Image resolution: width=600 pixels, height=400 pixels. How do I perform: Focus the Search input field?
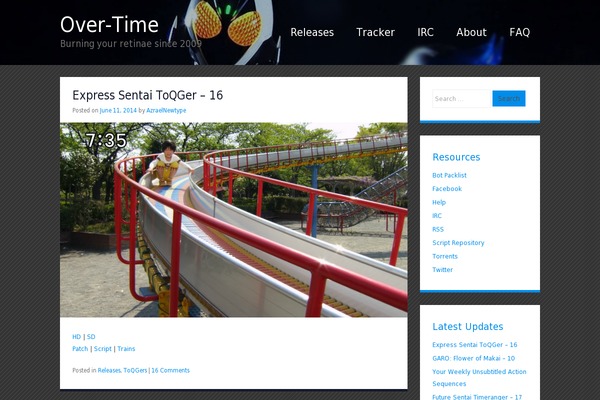(461, 99)
